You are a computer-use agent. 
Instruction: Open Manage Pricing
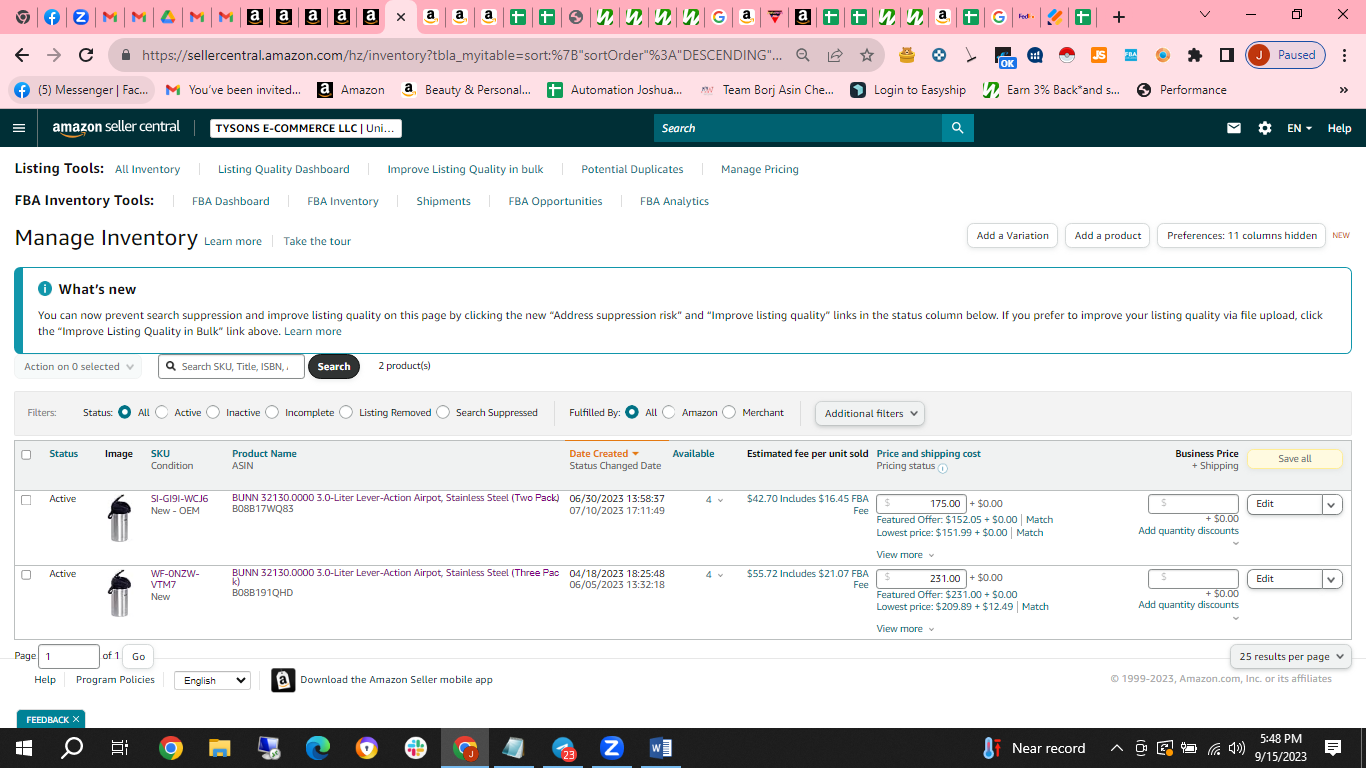point(760,169)
